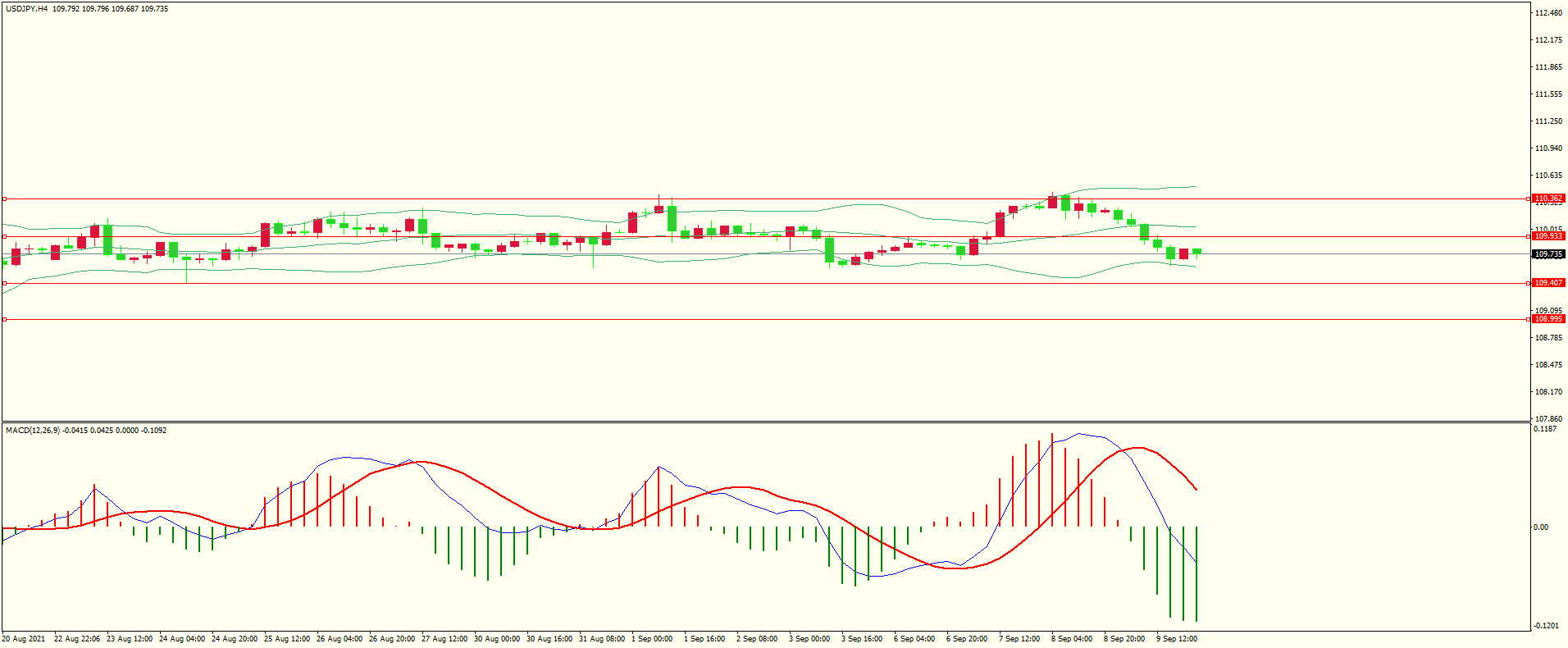This screenshot has width=1568, height=648.
Task: Click the 23 Aug 12:00 time label
Action: [x=130, y=639]
